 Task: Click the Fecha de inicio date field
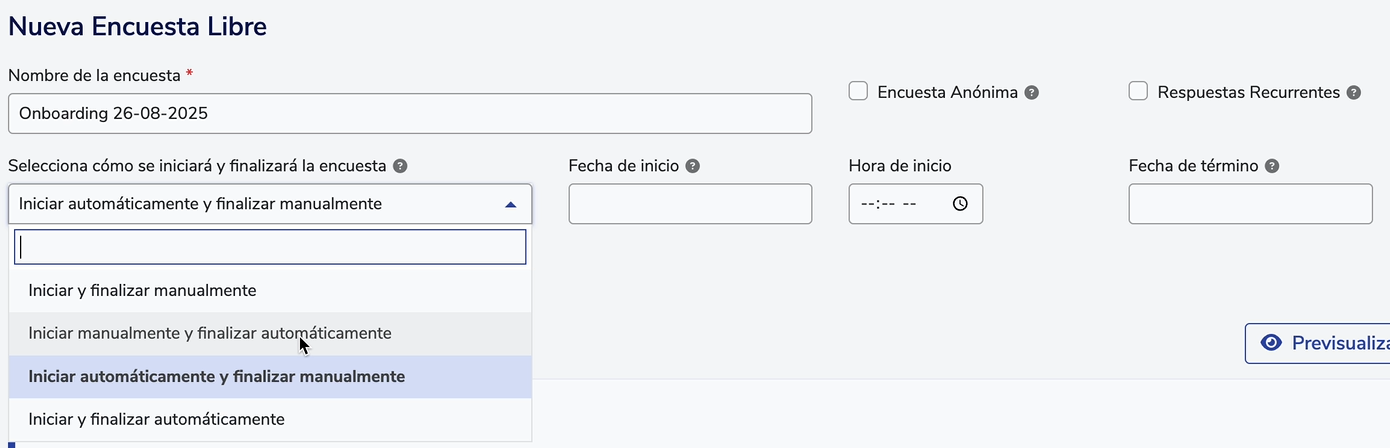(x=690, y=204)
